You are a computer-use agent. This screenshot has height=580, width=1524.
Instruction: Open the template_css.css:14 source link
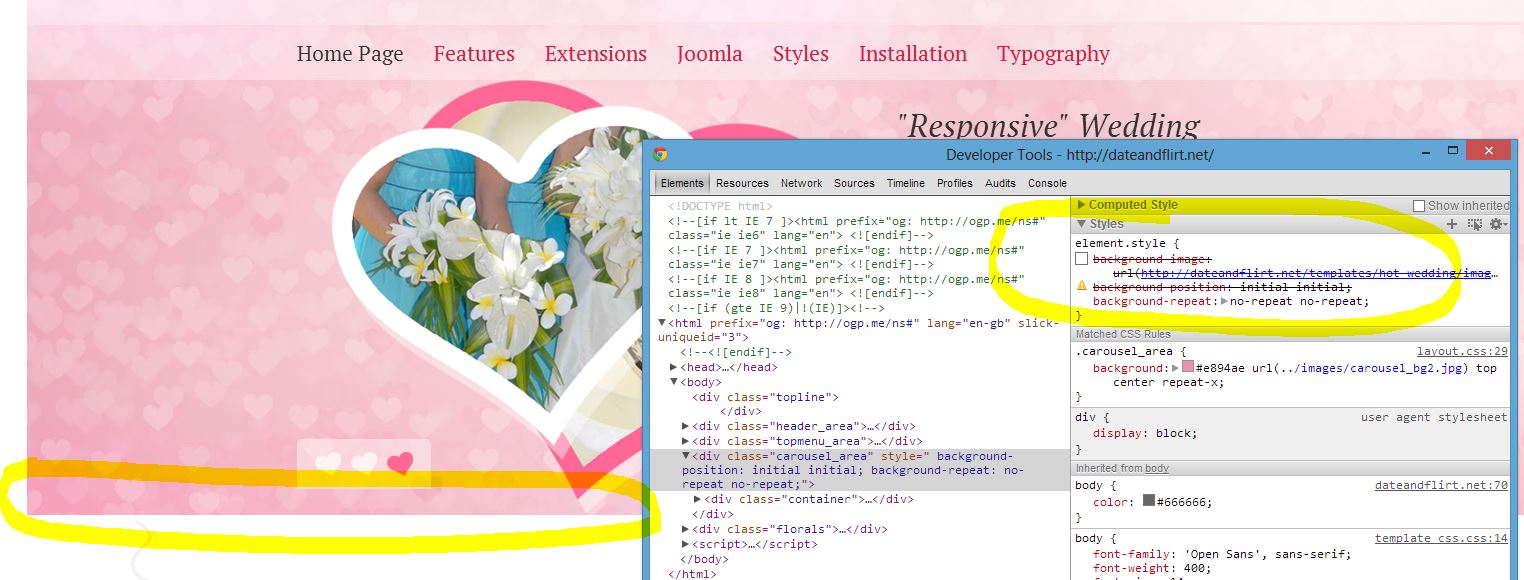pyautogui.click(x=1441, y=538)
